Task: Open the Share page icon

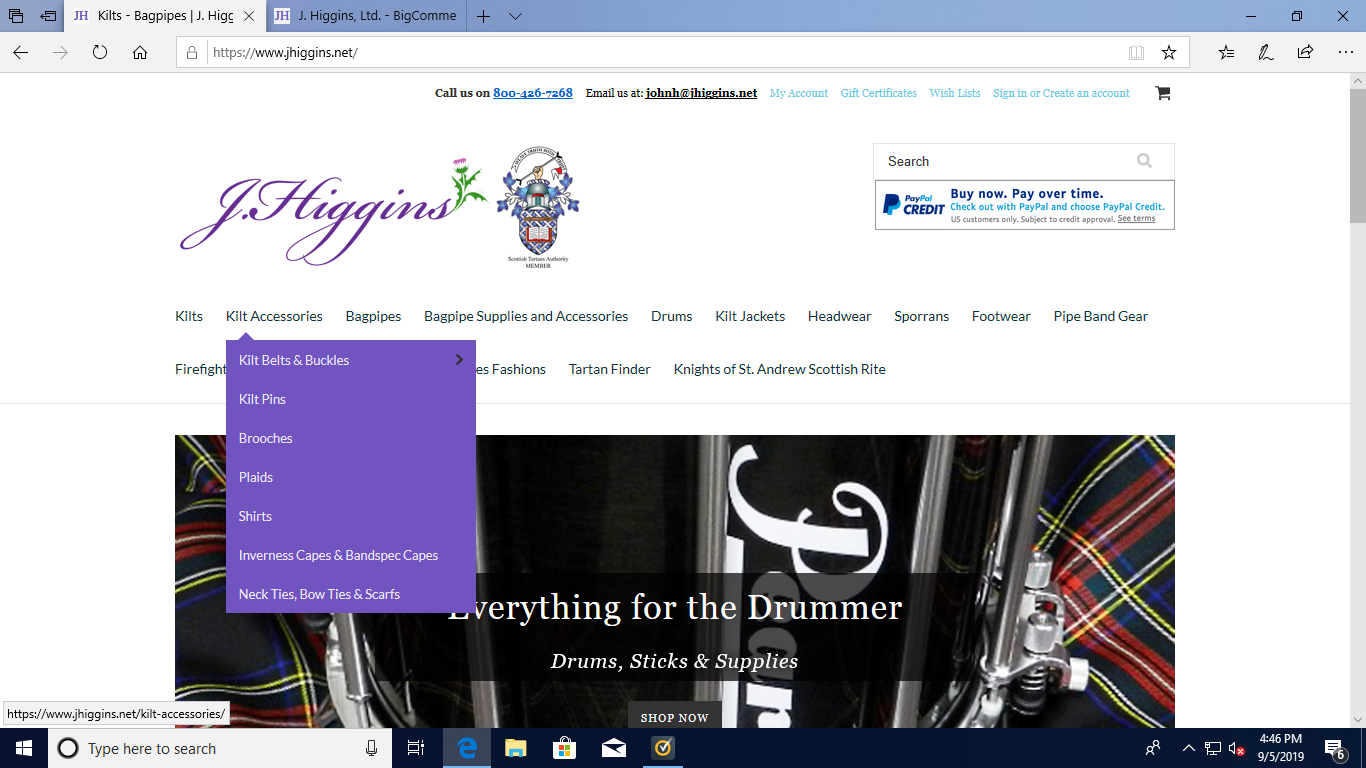Action: (1305, 53)
